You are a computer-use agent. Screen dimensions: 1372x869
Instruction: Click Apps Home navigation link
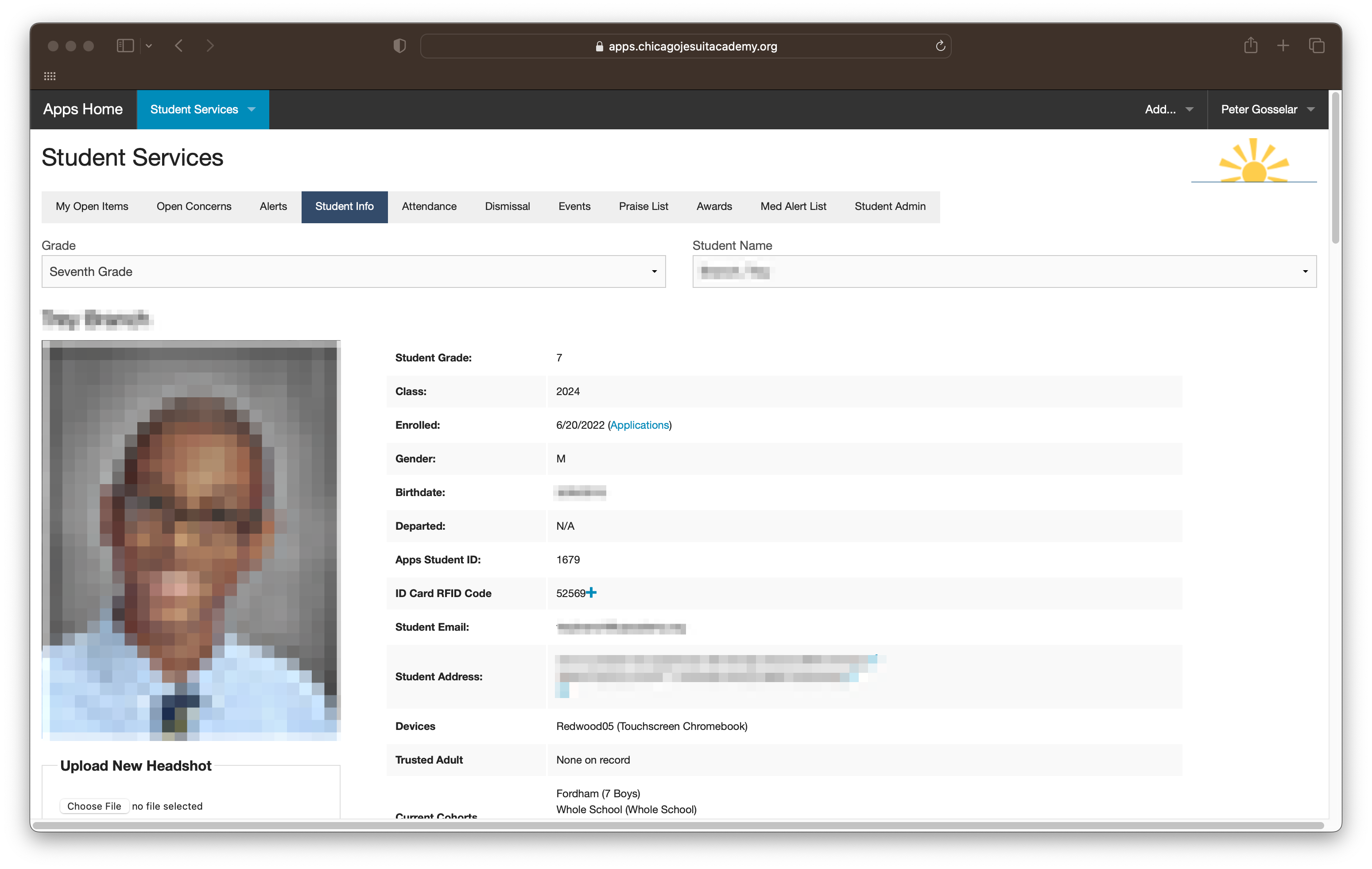click(x=83, y=109)
